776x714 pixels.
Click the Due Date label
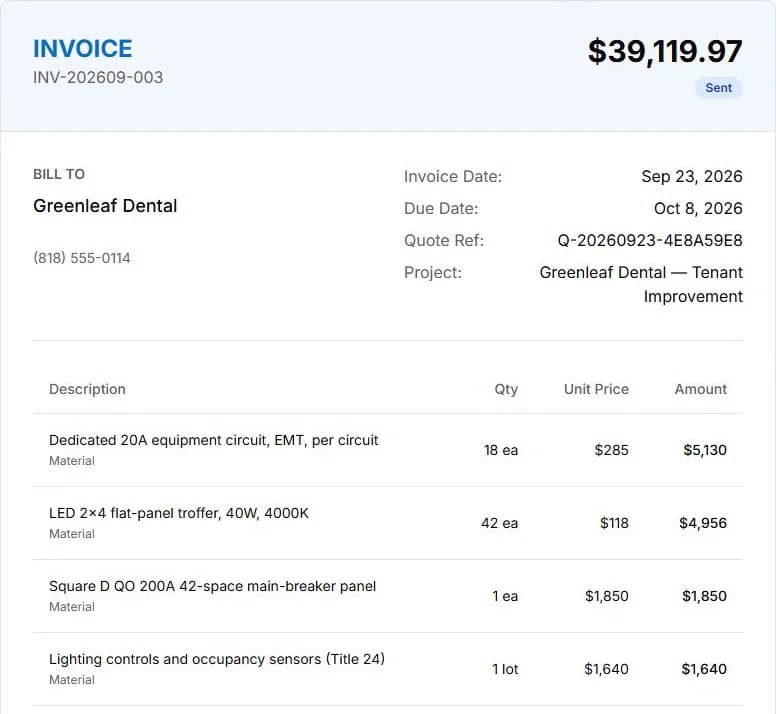click(441, 208)
